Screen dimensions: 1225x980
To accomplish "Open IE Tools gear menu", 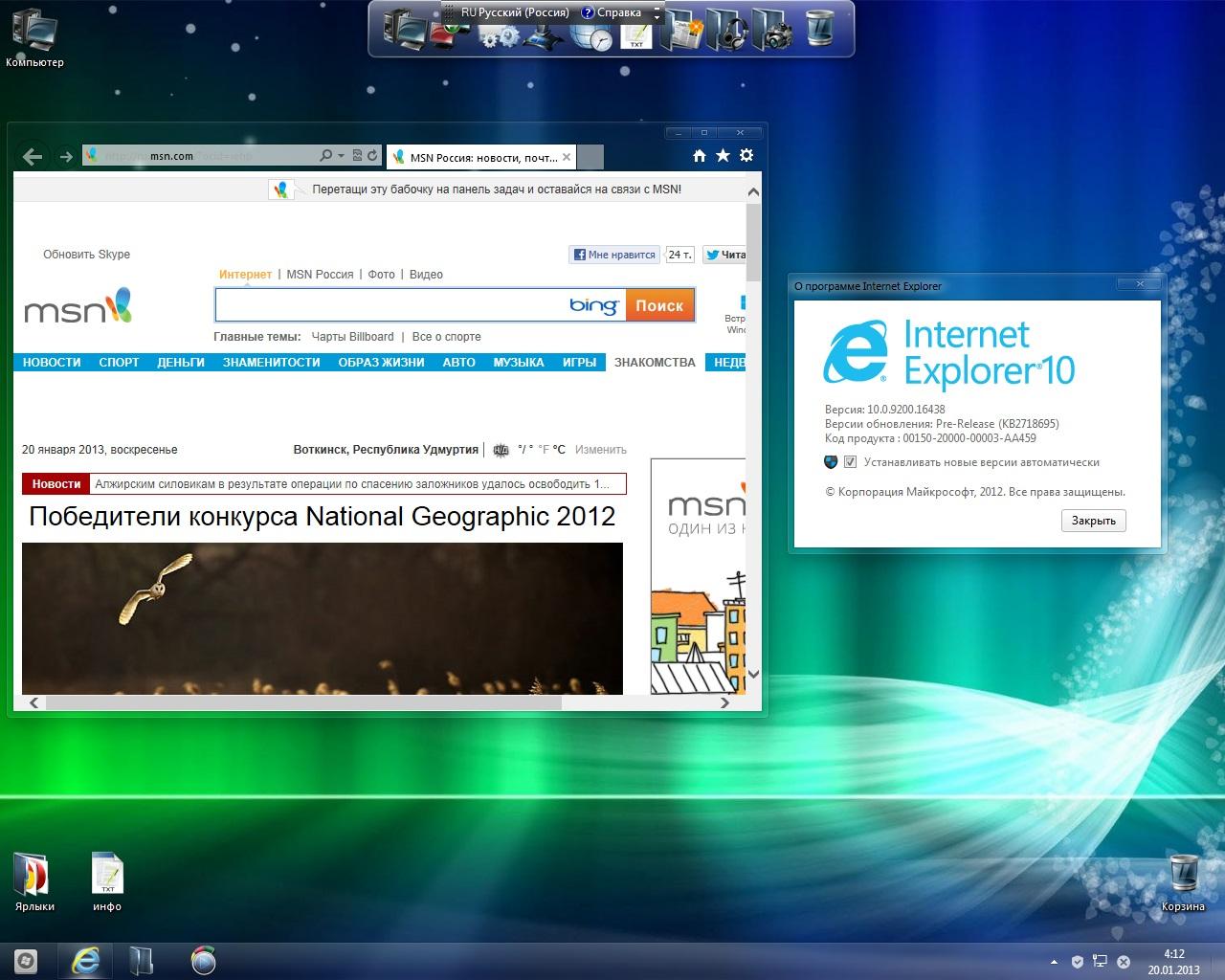I will click(746, 156).
